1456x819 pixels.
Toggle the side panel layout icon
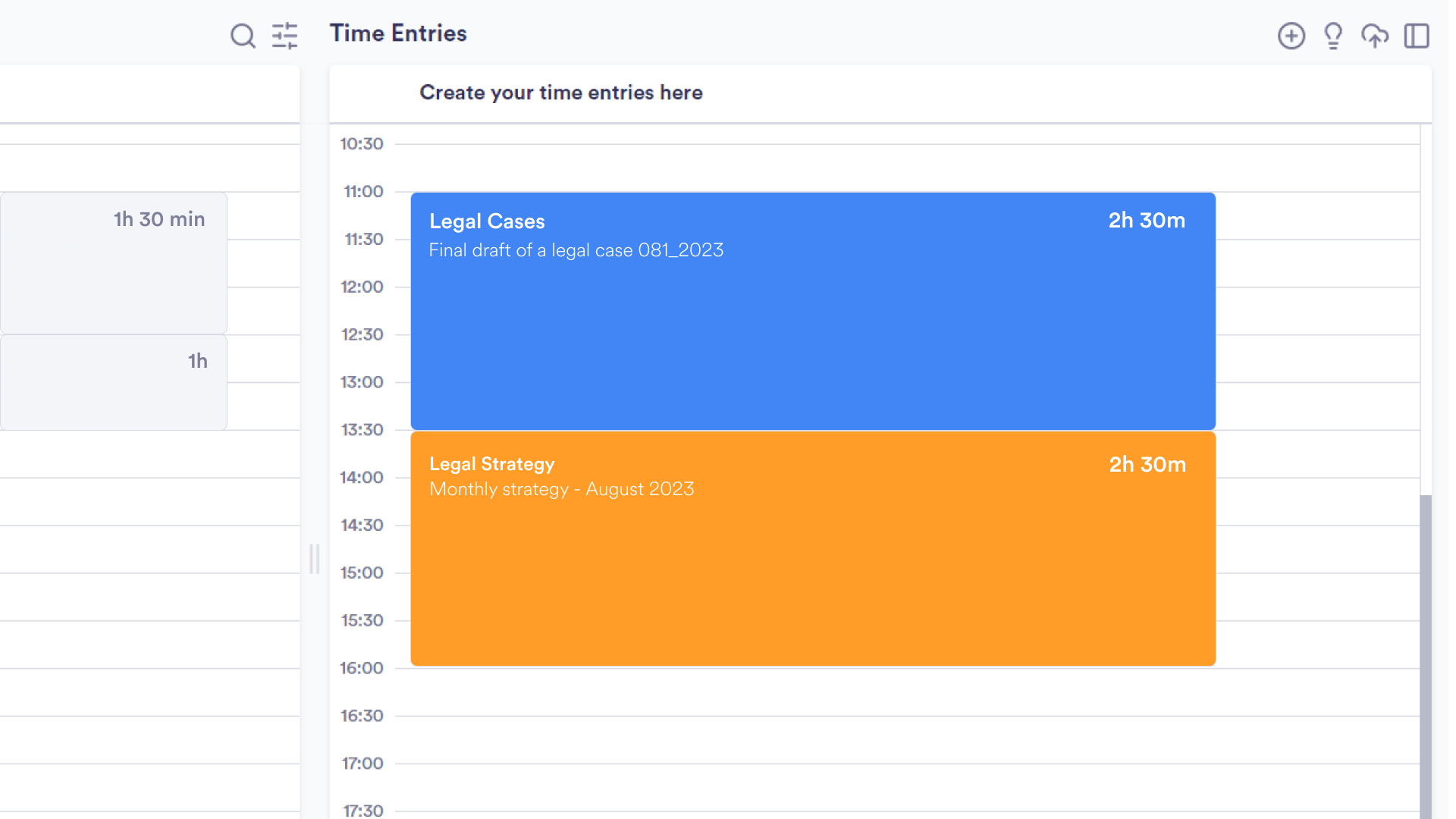click(x=1417, y=36)
